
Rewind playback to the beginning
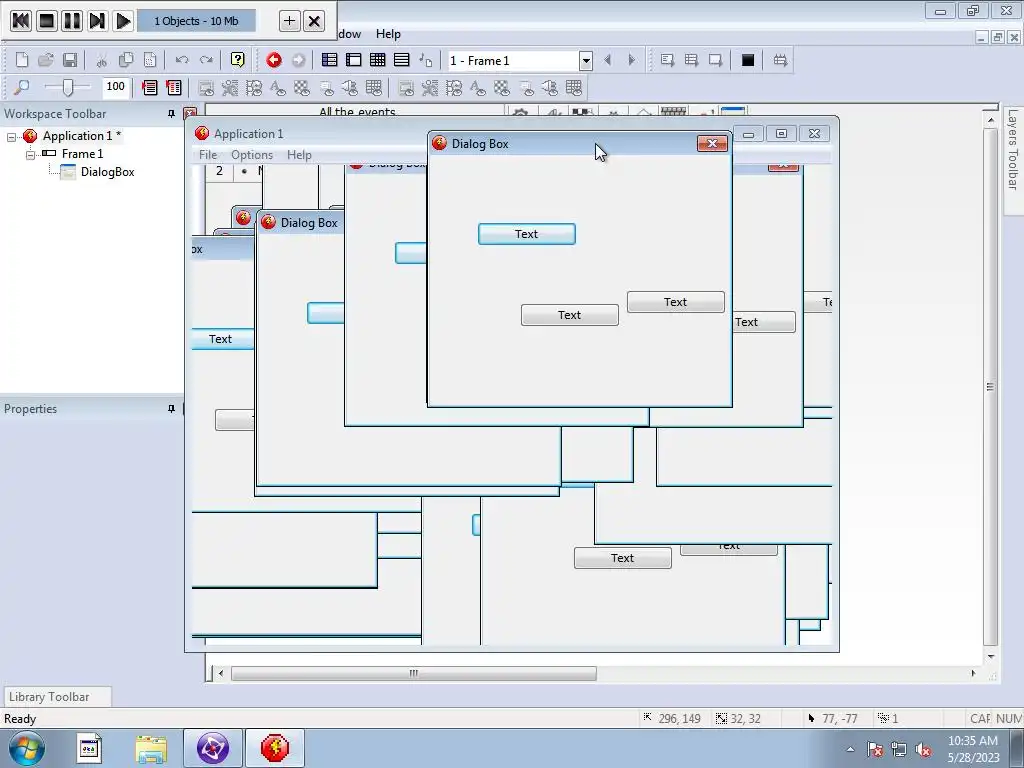point(21,21)
